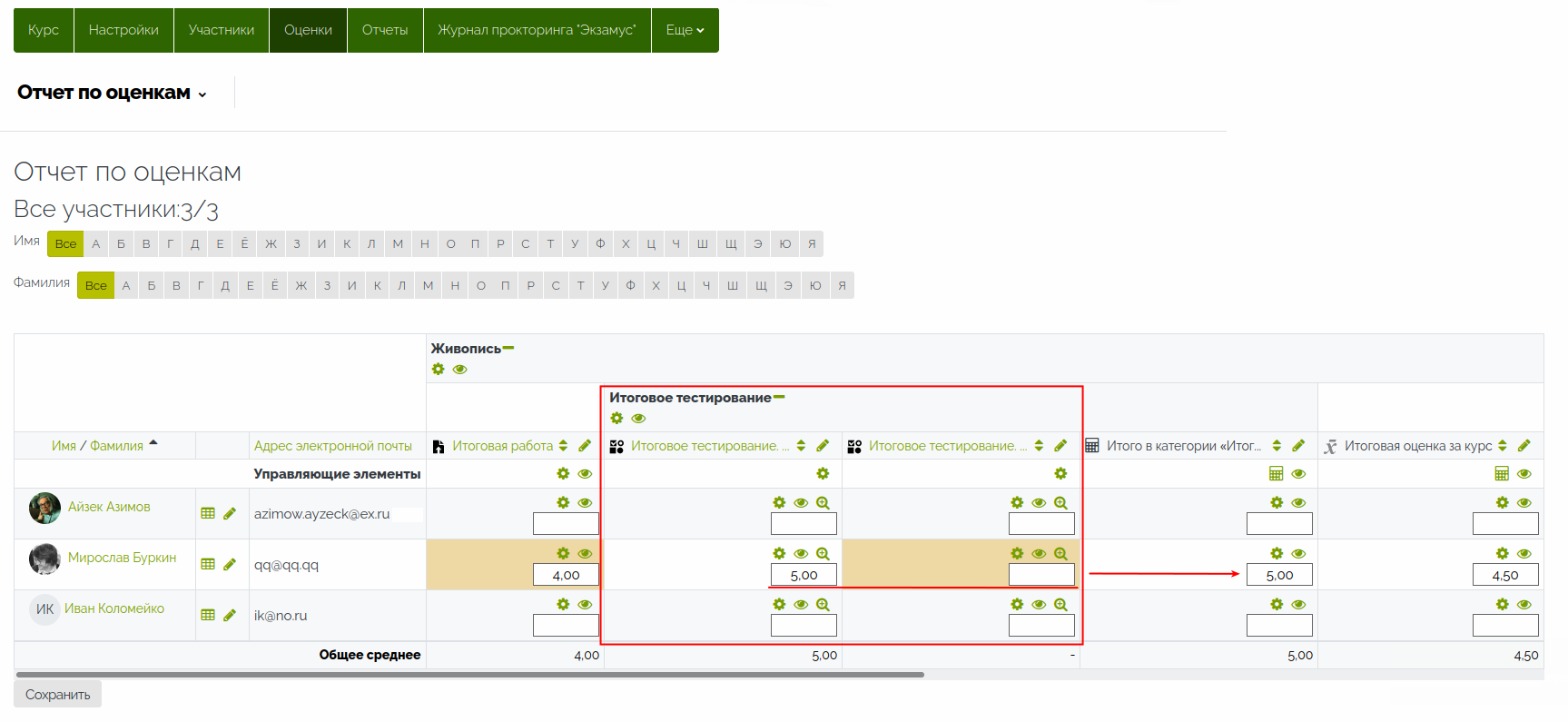Open grade analysis magnifier in Айзек Азимов row
1568x722 pixels.
[823, 503]
